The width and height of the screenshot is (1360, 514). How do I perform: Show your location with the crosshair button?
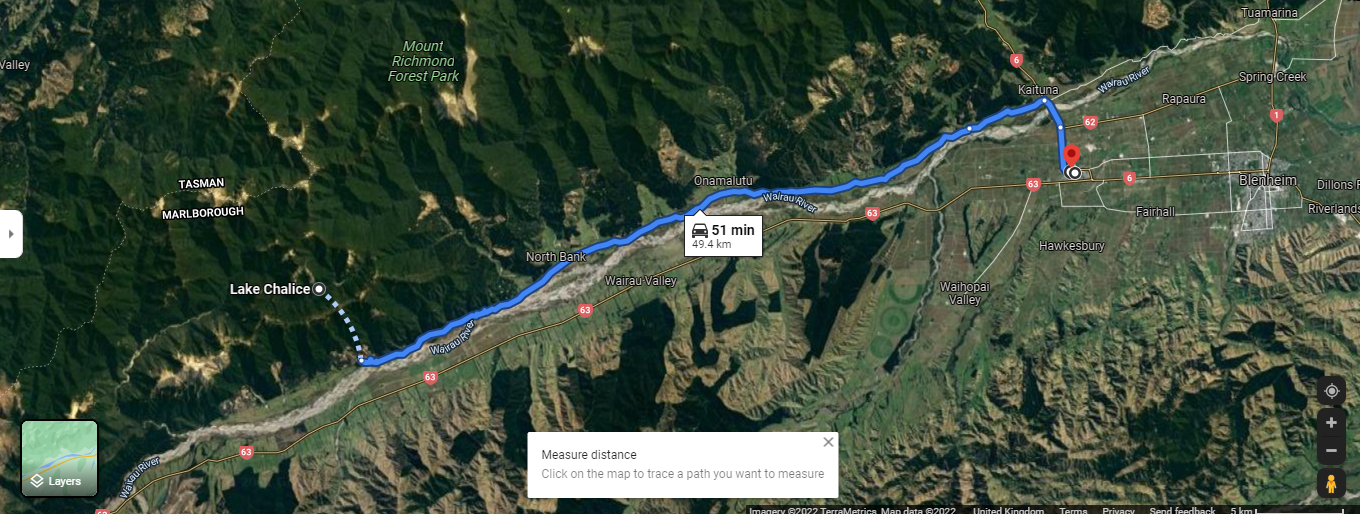[x=1331, y=391]
